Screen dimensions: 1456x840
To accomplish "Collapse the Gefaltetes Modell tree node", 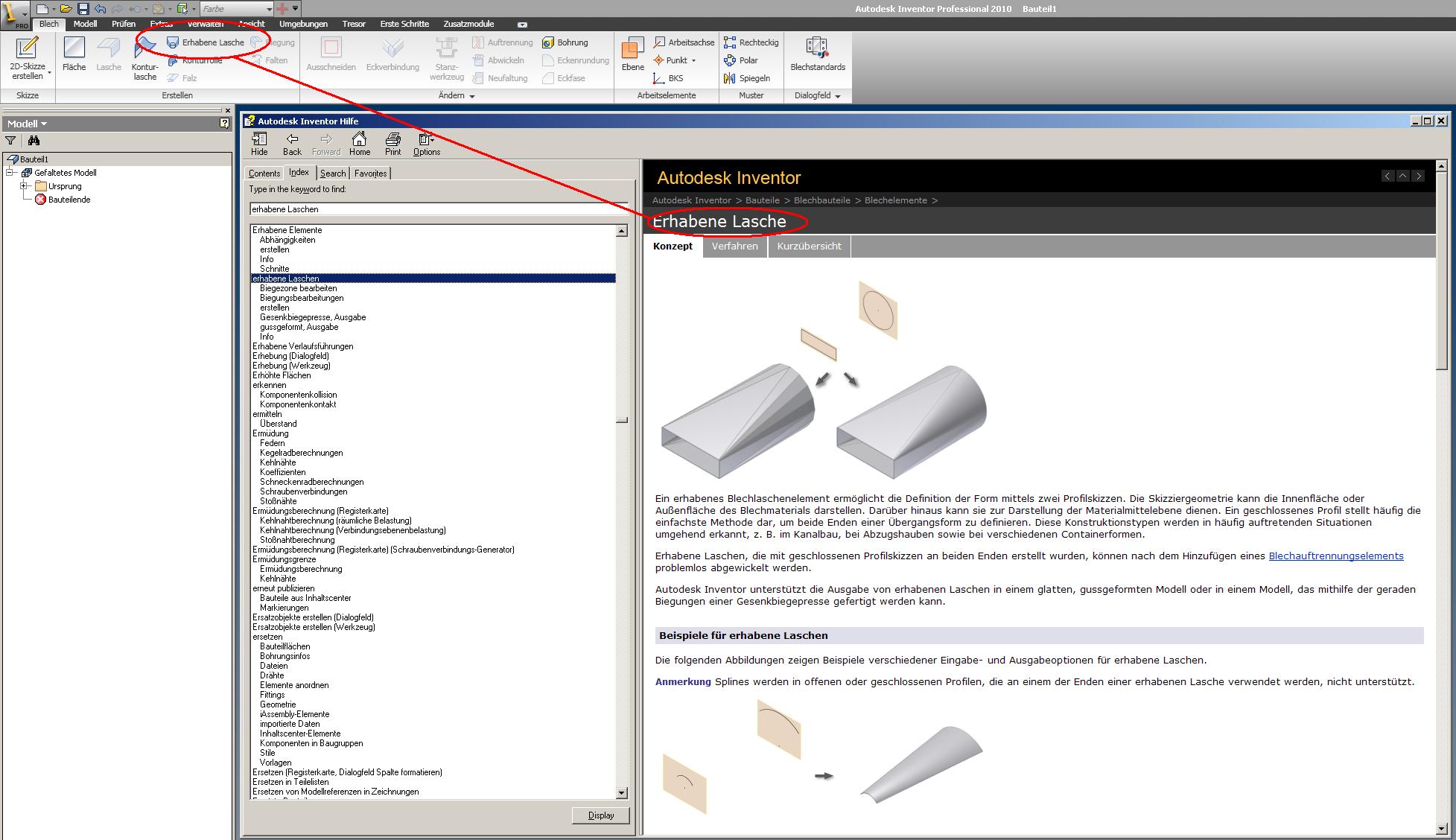I will tap(10, 173).
